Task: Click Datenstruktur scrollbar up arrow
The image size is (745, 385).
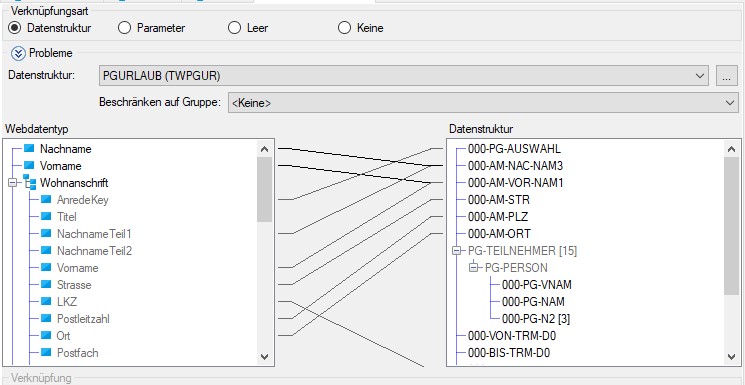Action: point(732,149)
